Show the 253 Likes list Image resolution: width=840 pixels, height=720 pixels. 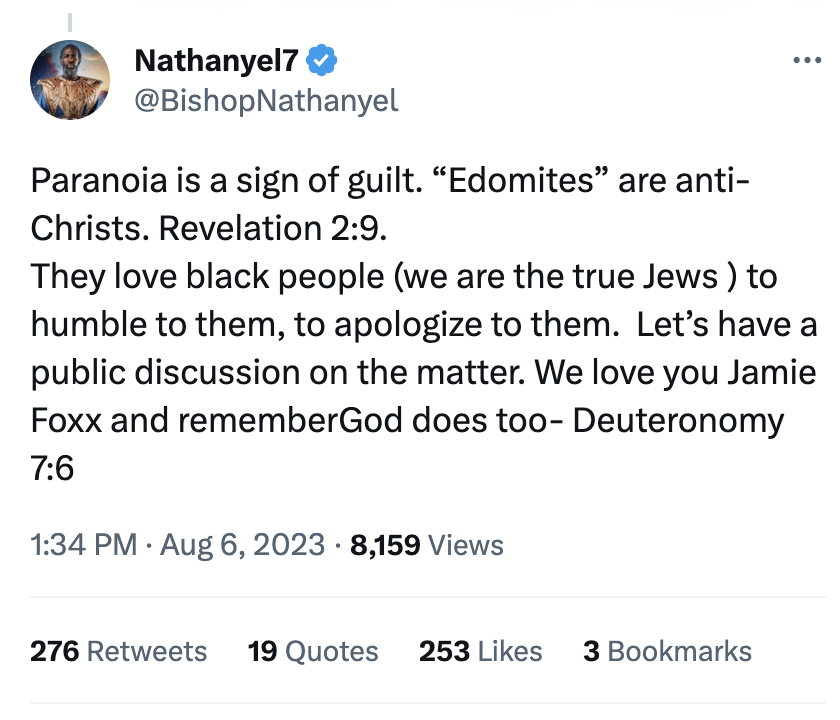(x=481, y=651)
